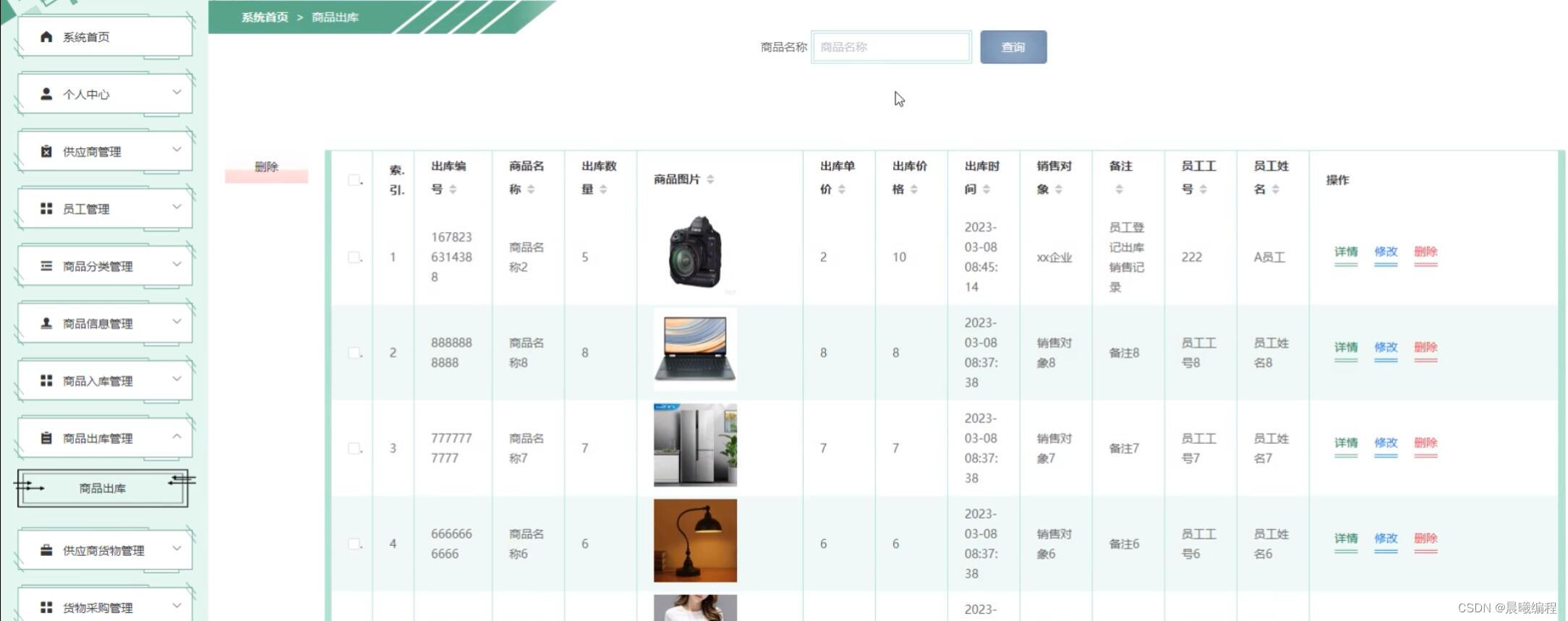
Task: Click 商品出库 in the breadcrumb
Action: (335, 17)
